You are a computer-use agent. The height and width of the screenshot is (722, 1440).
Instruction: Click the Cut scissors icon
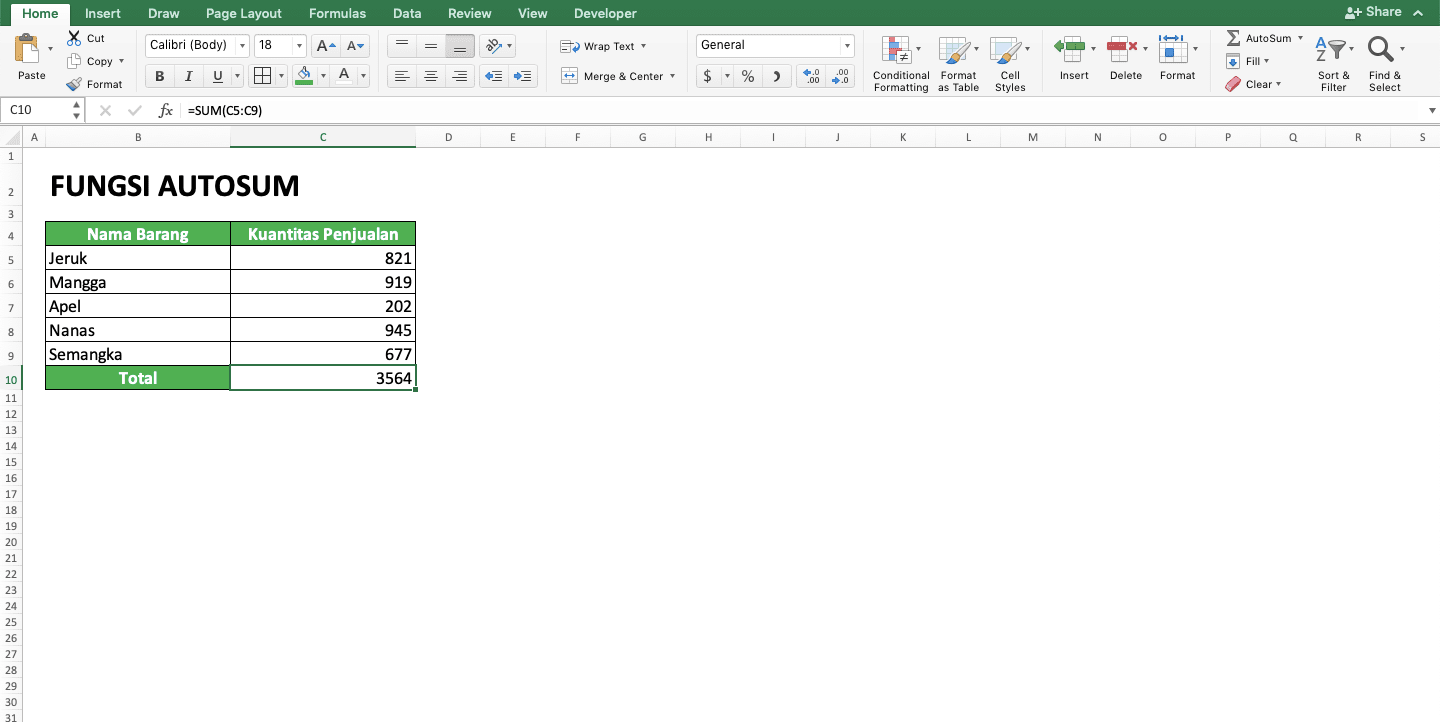click(x=74, y=38)
